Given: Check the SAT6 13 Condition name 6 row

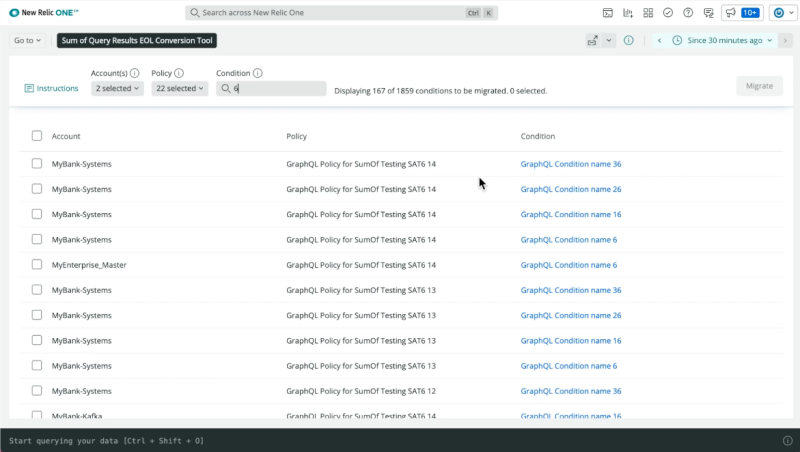Looking at the screenshot, I should coord(37,365).
